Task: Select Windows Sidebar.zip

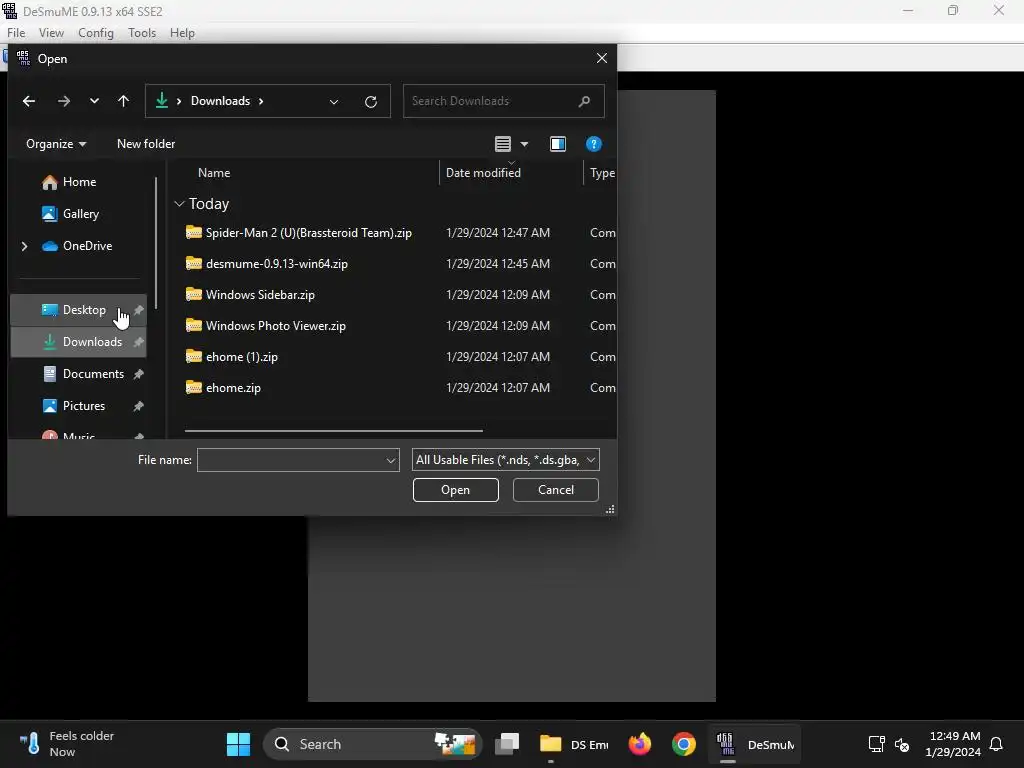Action: pyautogui.click(x=261, y=295)
